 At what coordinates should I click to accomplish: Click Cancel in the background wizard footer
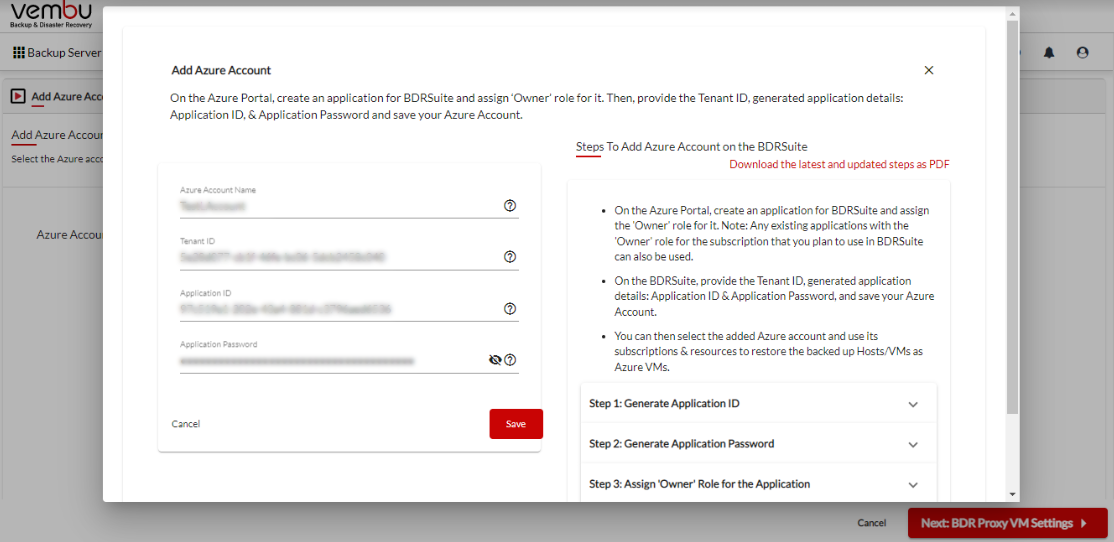pos(872,523)
